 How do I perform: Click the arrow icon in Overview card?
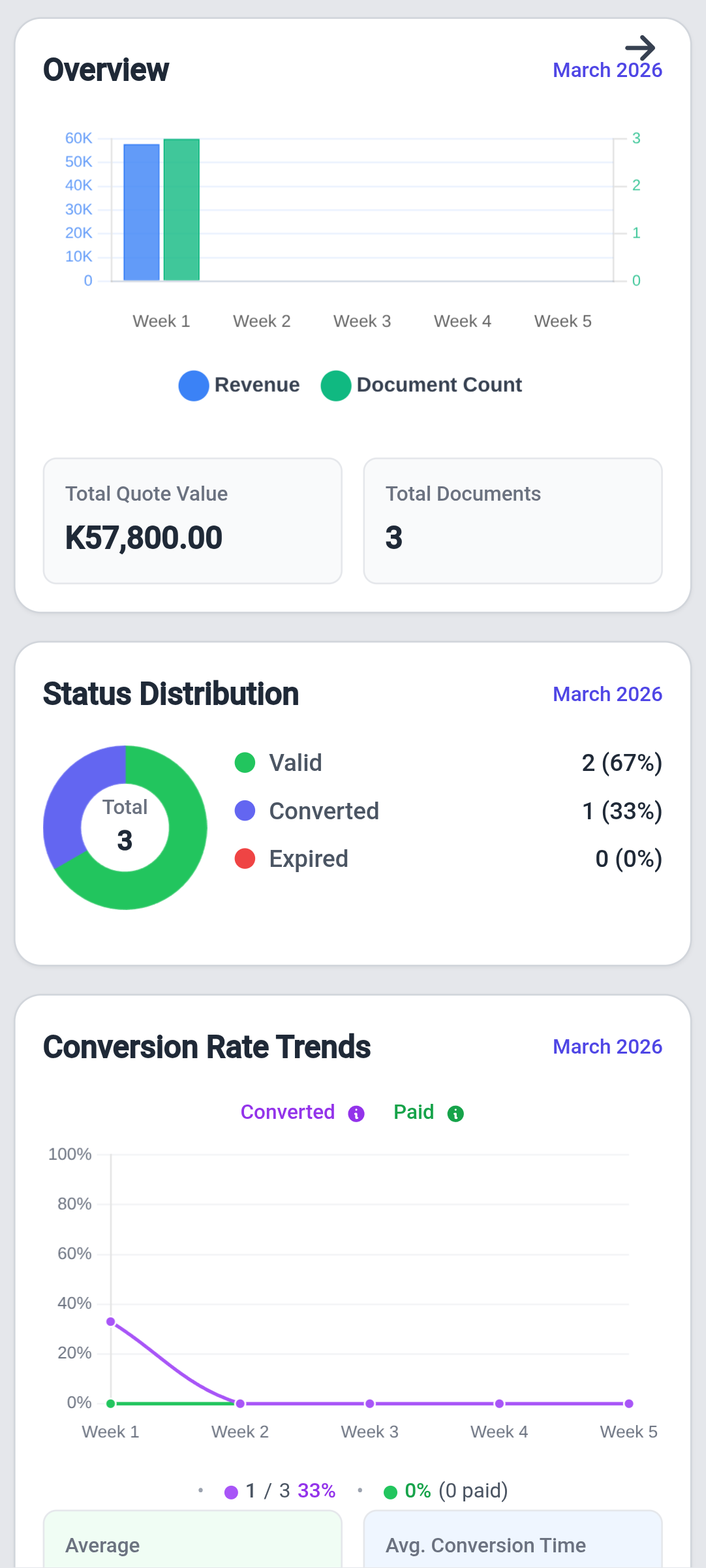tap(640, 48)
